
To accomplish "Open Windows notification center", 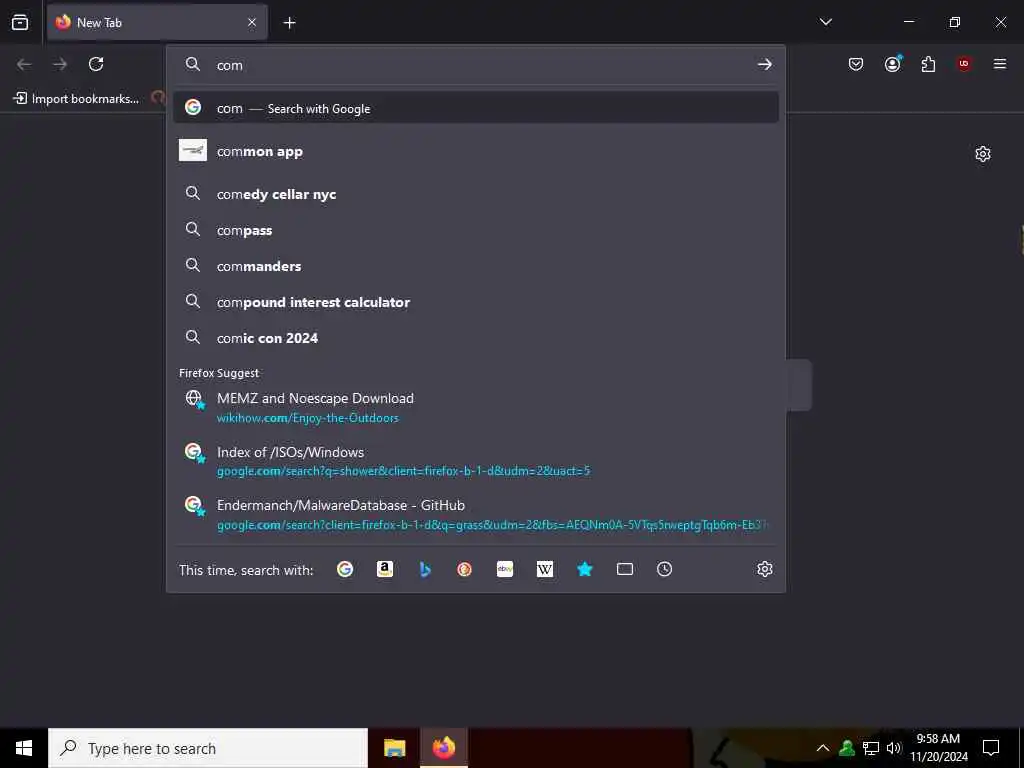I will click(x=991, y=748).
